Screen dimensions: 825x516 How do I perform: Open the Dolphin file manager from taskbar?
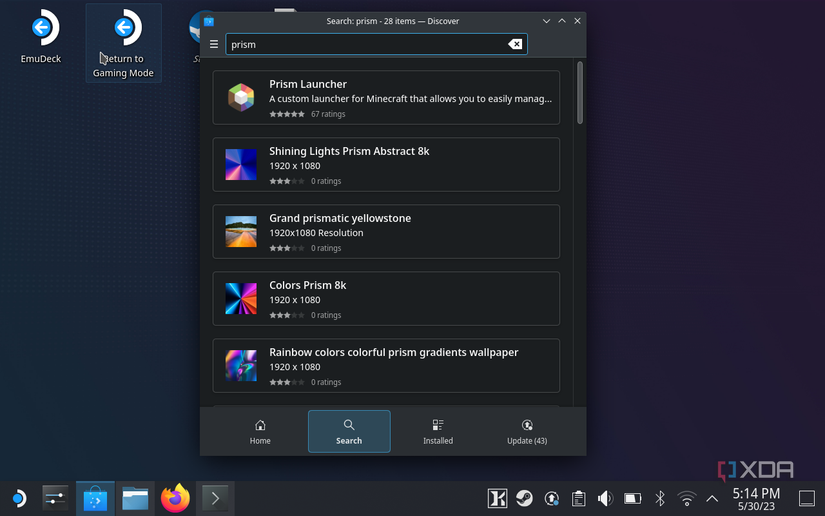point(135,498)
